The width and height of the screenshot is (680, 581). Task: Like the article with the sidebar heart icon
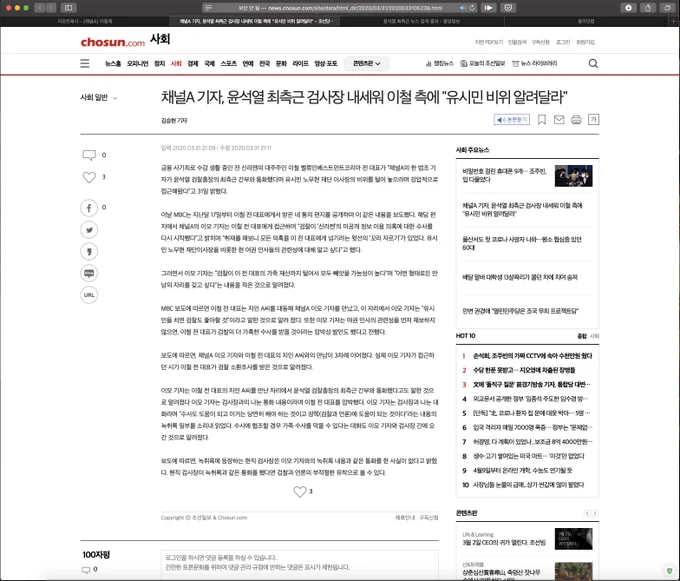tap(89, 177)
